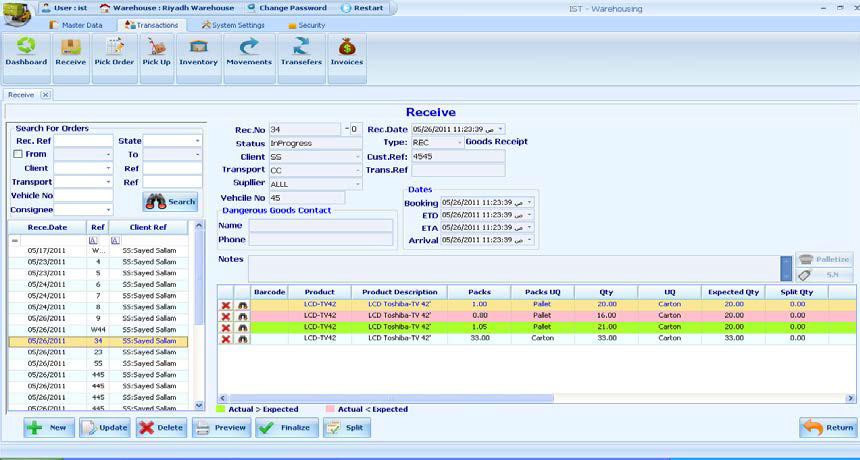Click the Receive toolbar icon
Screen dimensions: 860x460
pos(70,52)
